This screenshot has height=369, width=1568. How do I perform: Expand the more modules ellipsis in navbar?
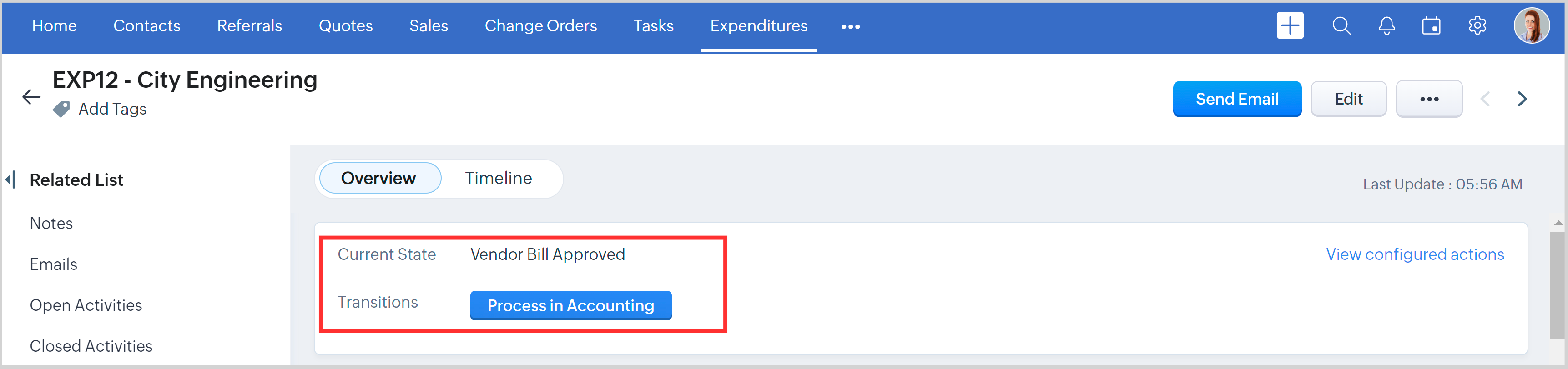(x=850, y=27)
